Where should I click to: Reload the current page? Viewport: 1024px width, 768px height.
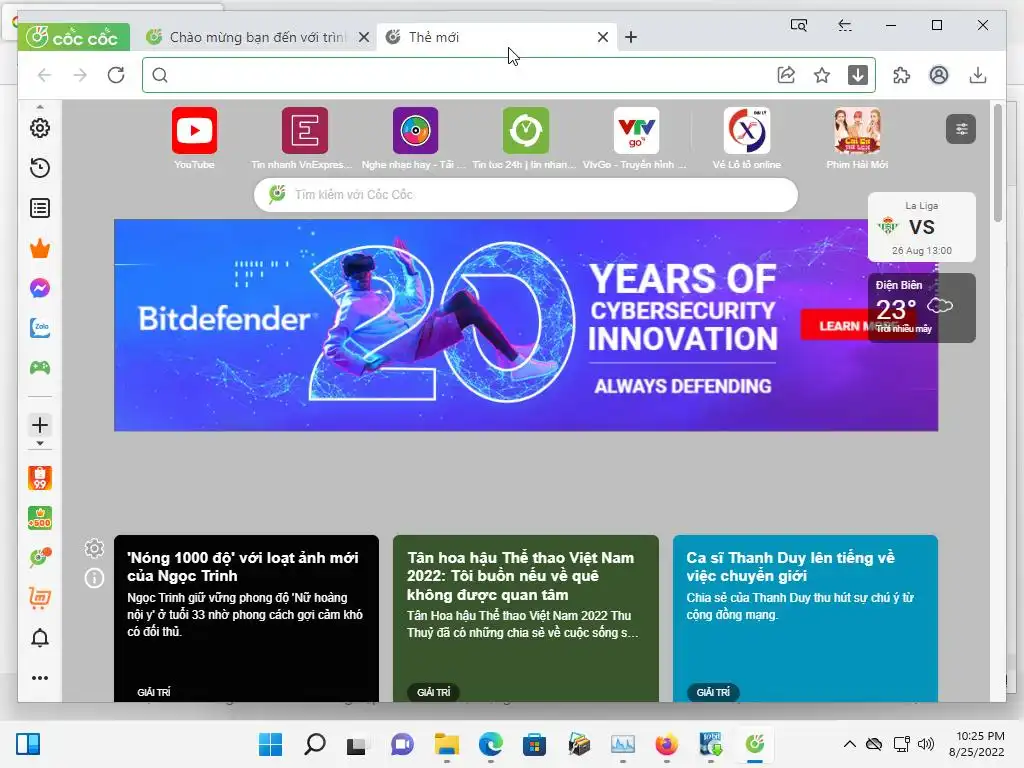pyautogui.click(x=116, y=75)
